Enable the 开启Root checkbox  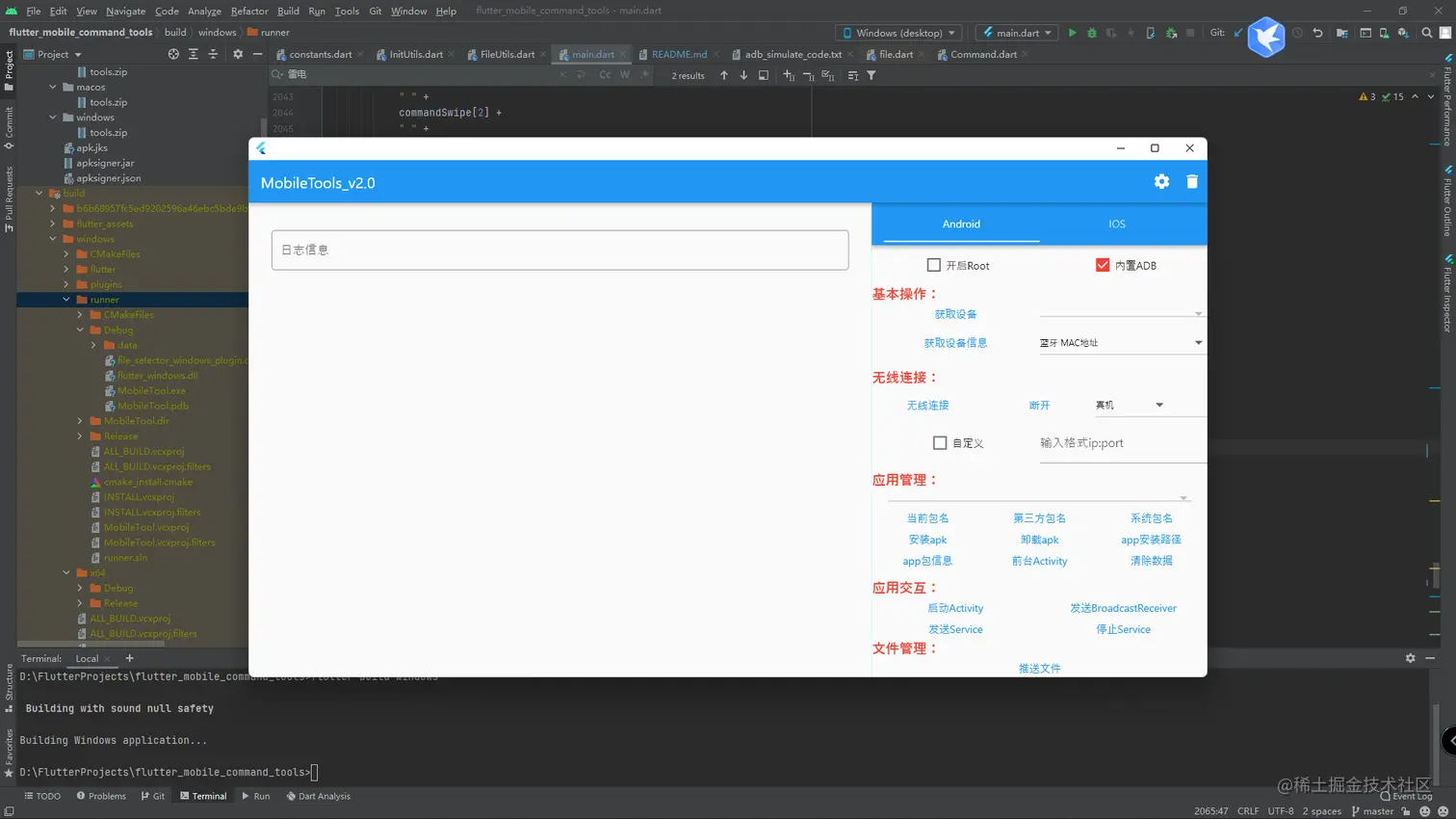point(933,265)
